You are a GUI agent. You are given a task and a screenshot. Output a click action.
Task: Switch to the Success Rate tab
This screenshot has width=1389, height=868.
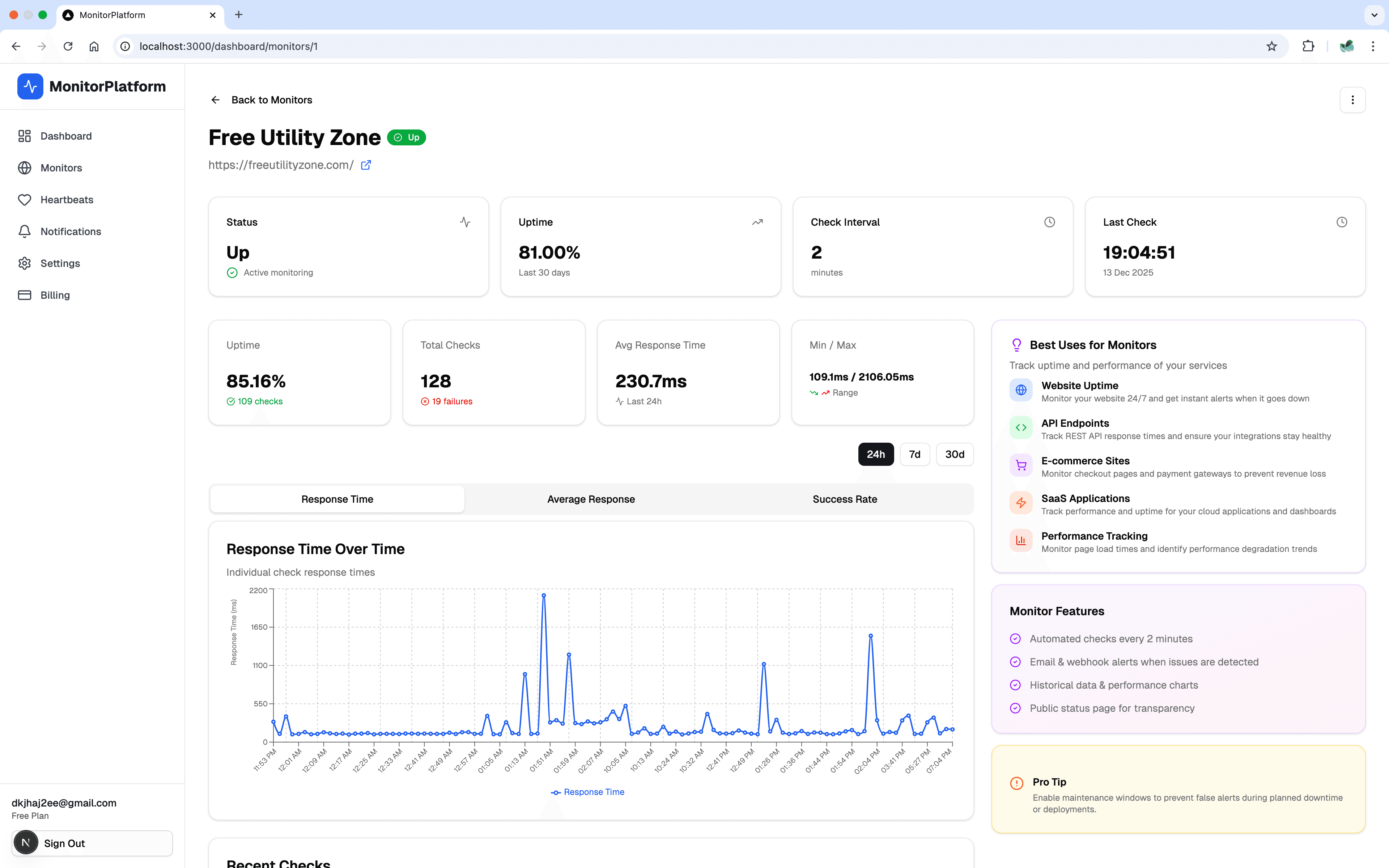click(844, 499)
